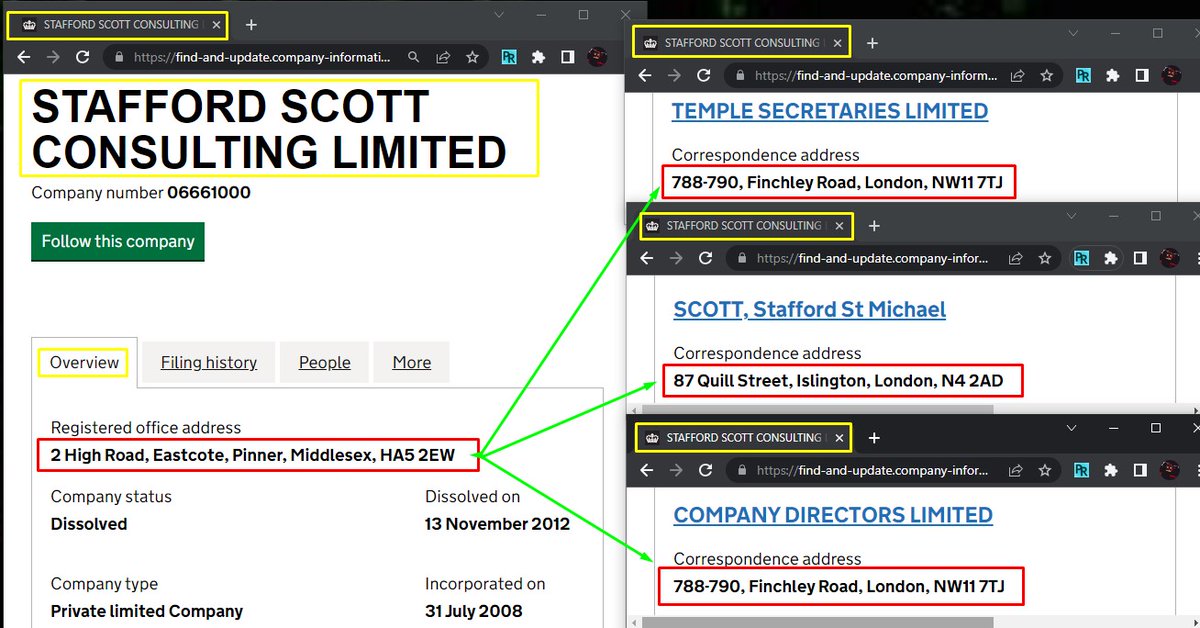Open the Extensions puzzle icon in the Overview window
The image size is (1200, 628).
[x=538, y=58]
